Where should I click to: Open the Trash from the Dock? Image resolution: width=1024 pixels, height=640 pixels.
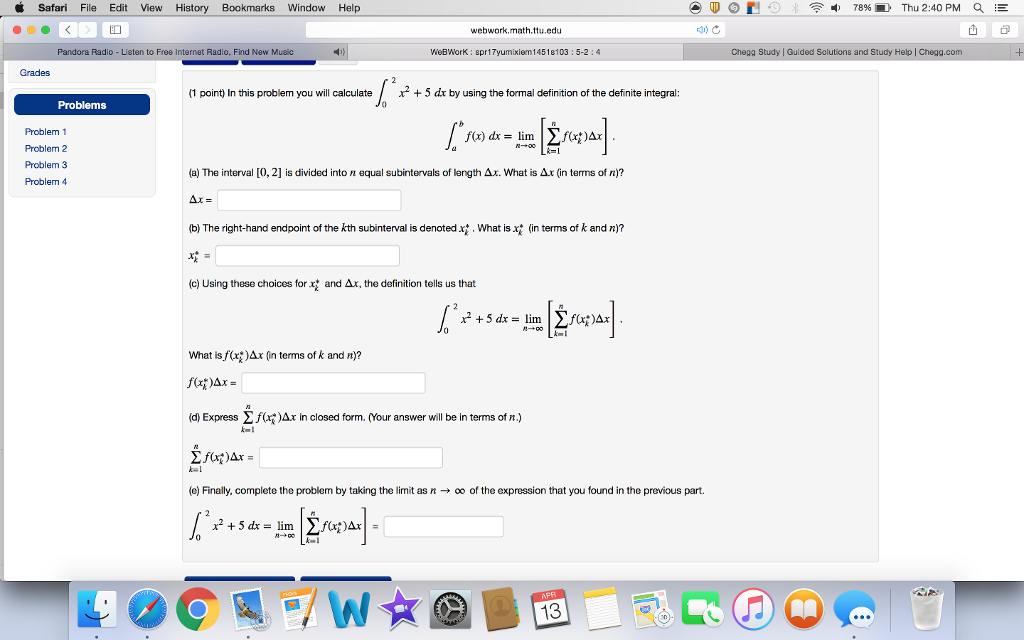point(926,609)
